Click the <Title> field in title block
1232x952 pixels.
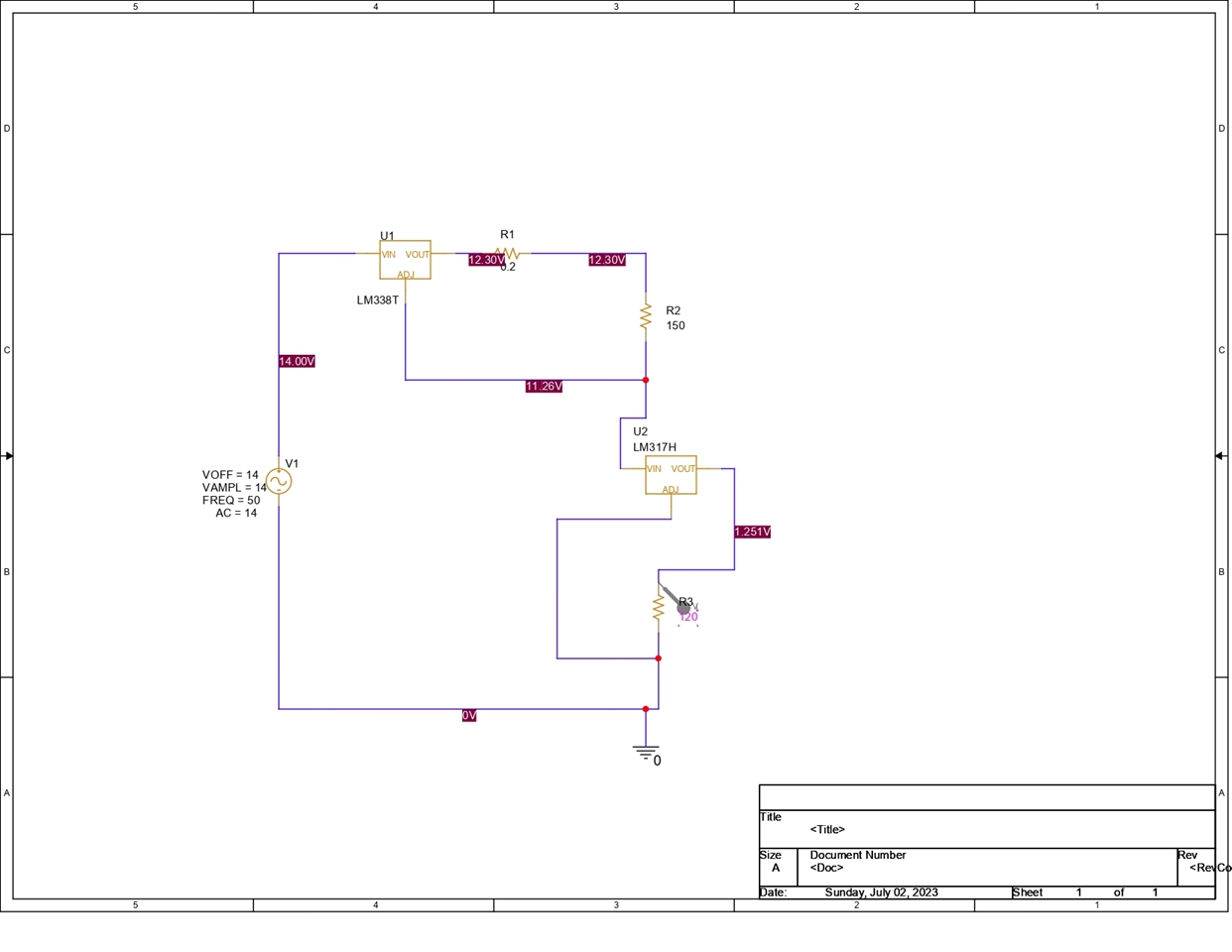click(x=827, y=830)
